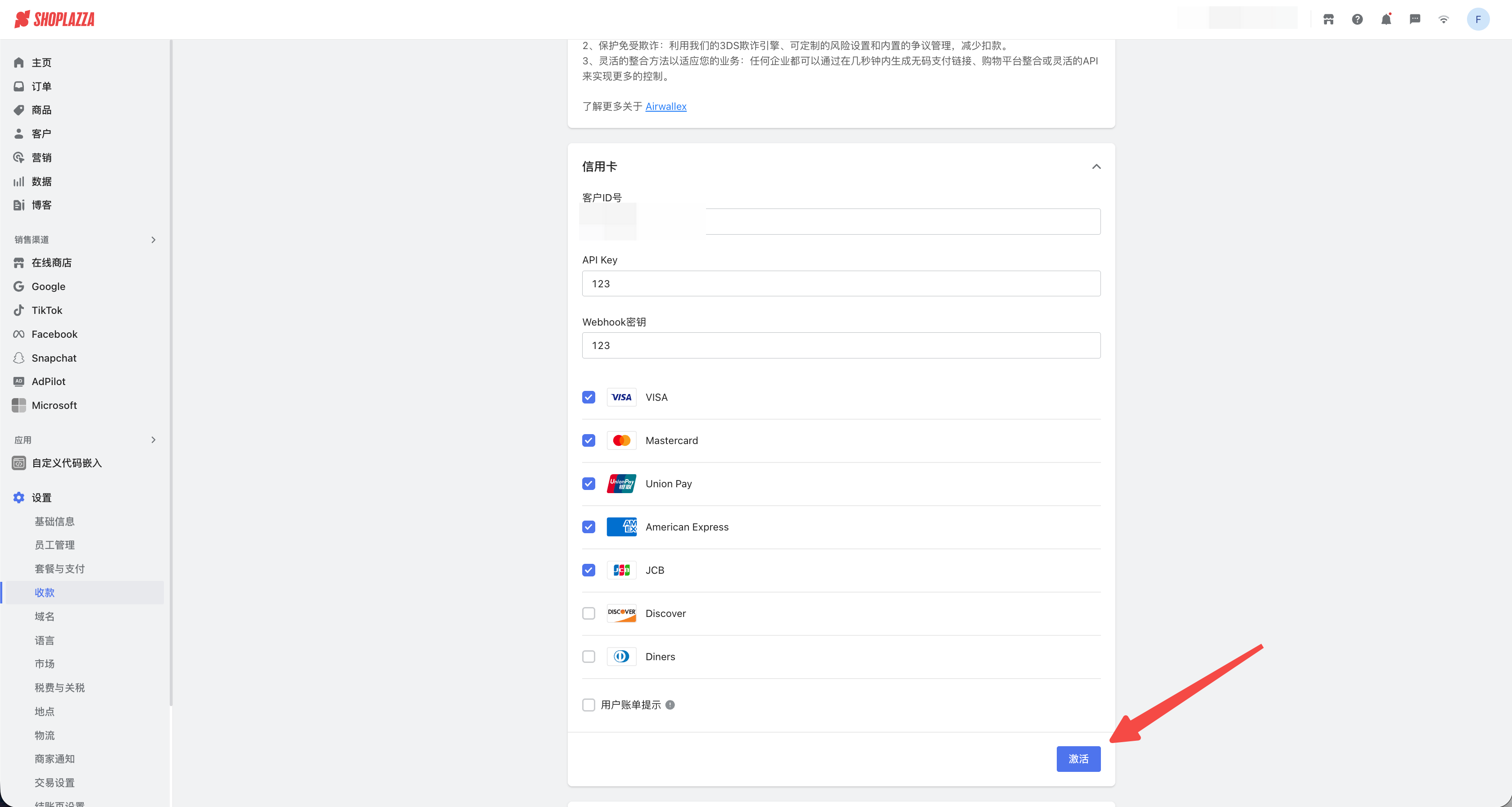
Task: Expand the 应用 section arrow
Action: point(153,440)
